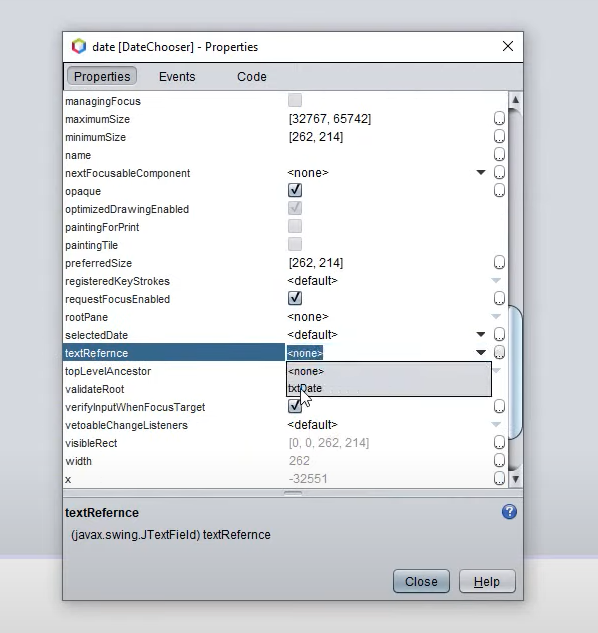Open custom editor button for maximumSize
Screen dimensions: 598x633
coord(499,119)
